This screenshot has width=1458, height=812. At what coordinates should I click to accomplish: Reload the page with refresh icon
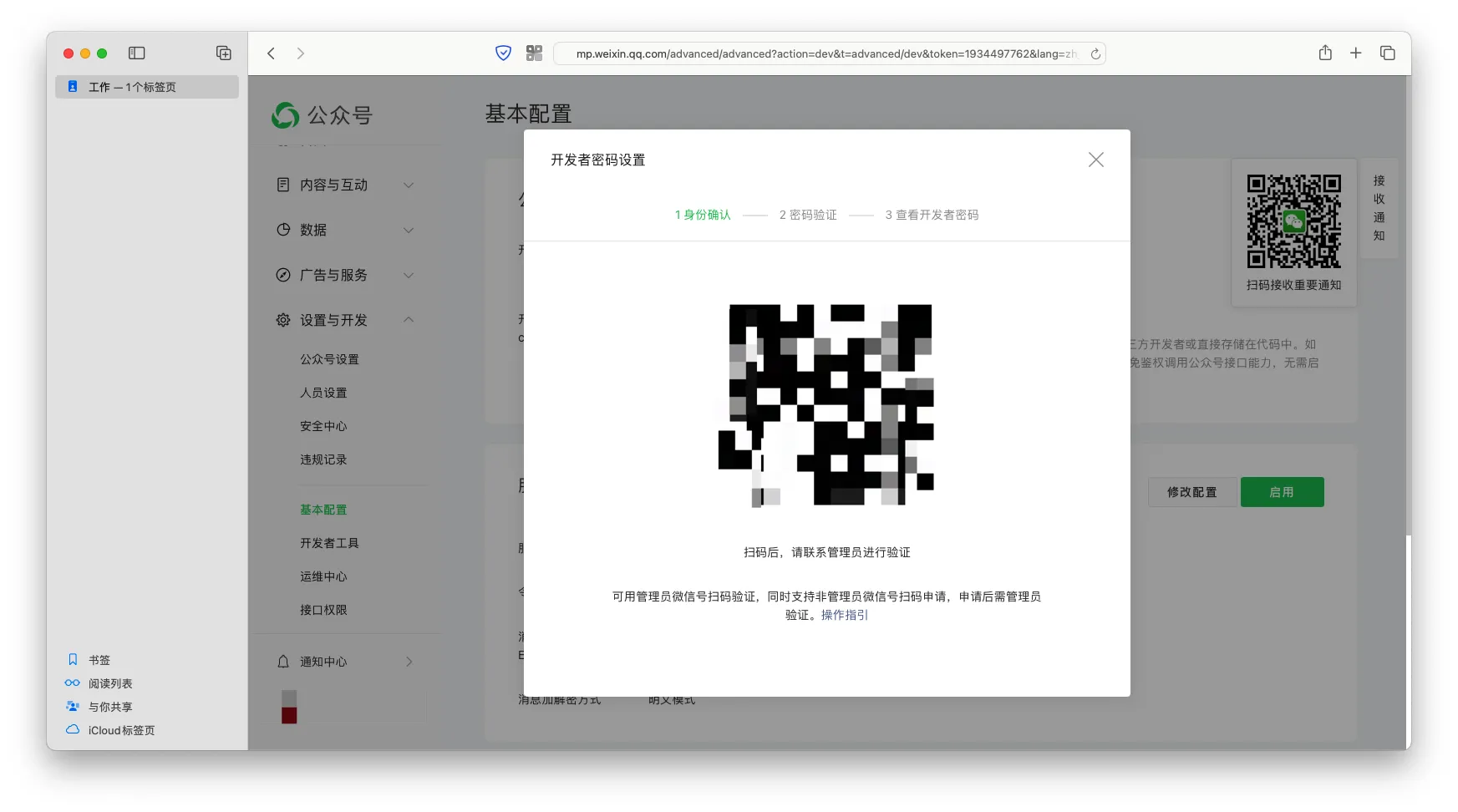(x=1095, y=54)
